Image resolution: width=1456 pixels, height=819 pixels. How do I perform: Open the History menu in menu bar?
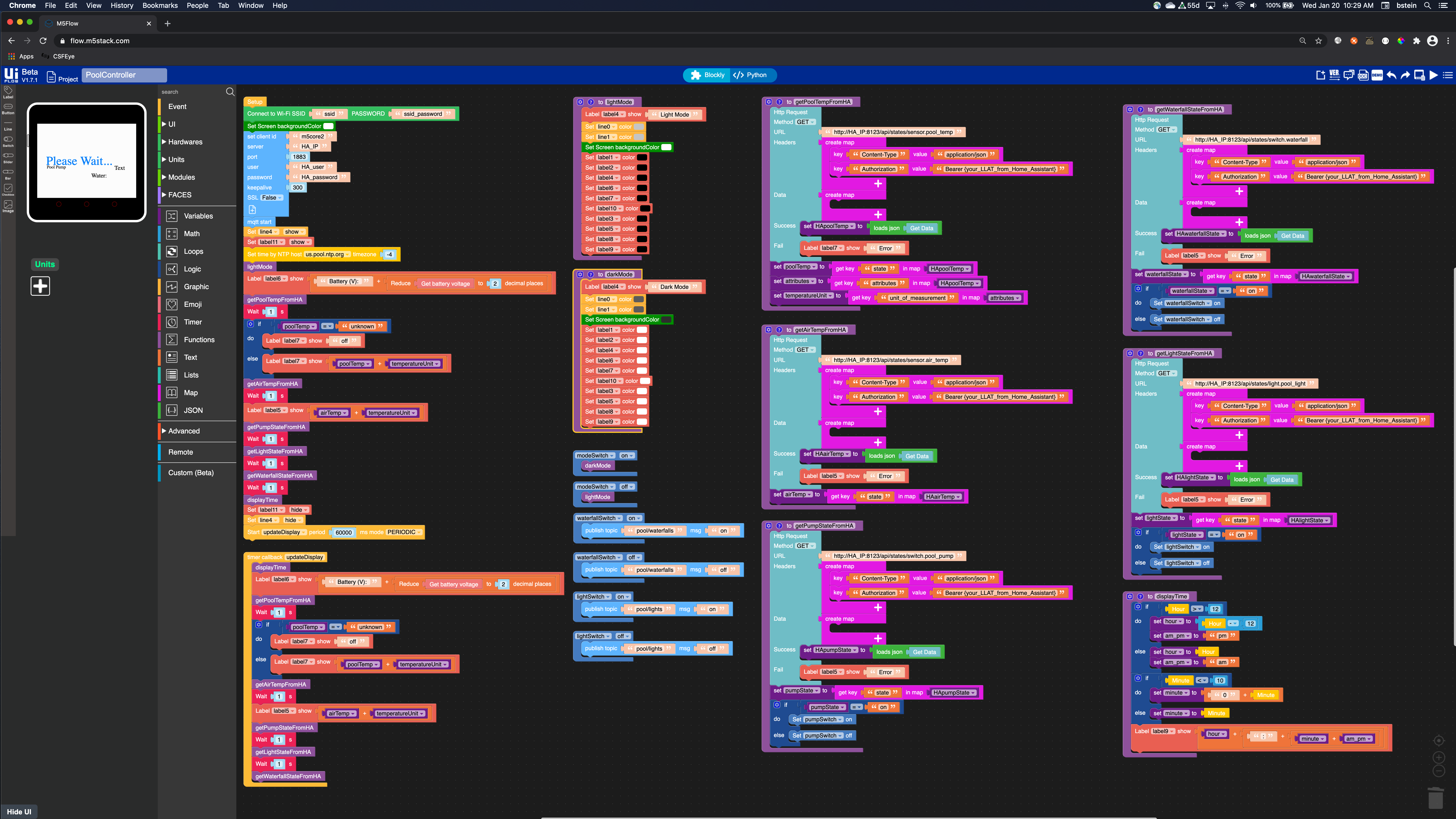click(x=121, y=6)
